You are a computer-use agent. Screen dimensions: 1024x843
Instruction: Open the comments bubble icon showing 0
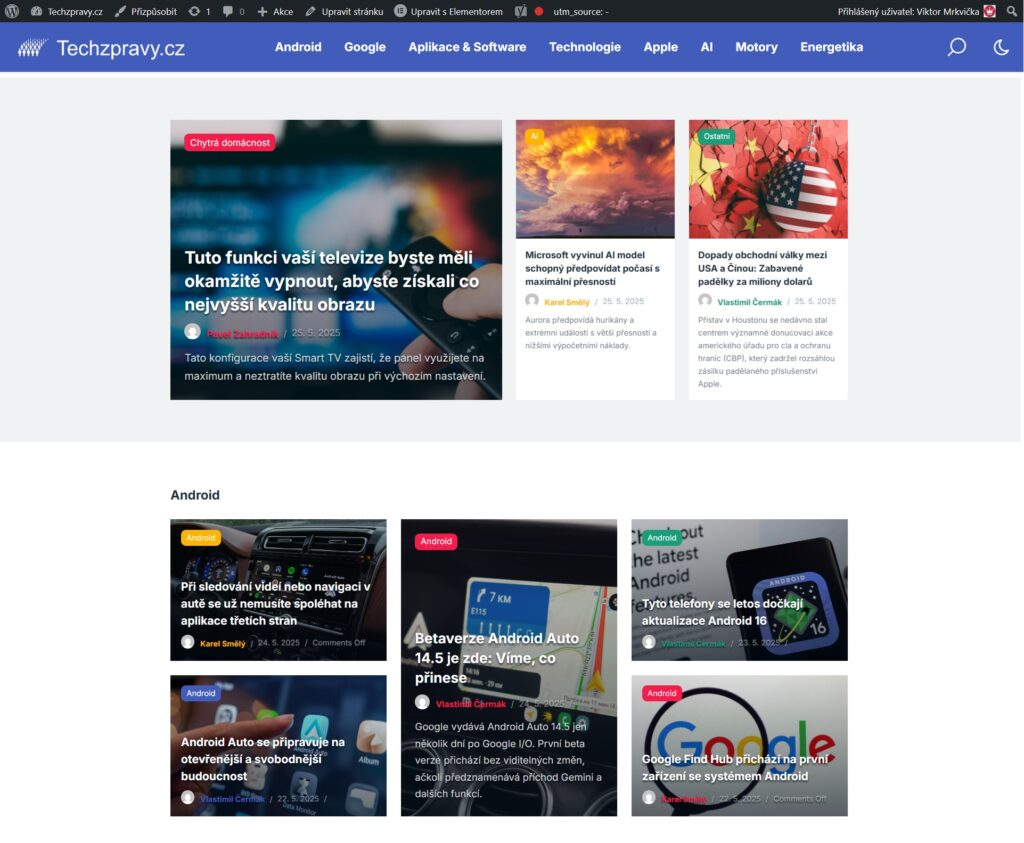click(227, 11)
